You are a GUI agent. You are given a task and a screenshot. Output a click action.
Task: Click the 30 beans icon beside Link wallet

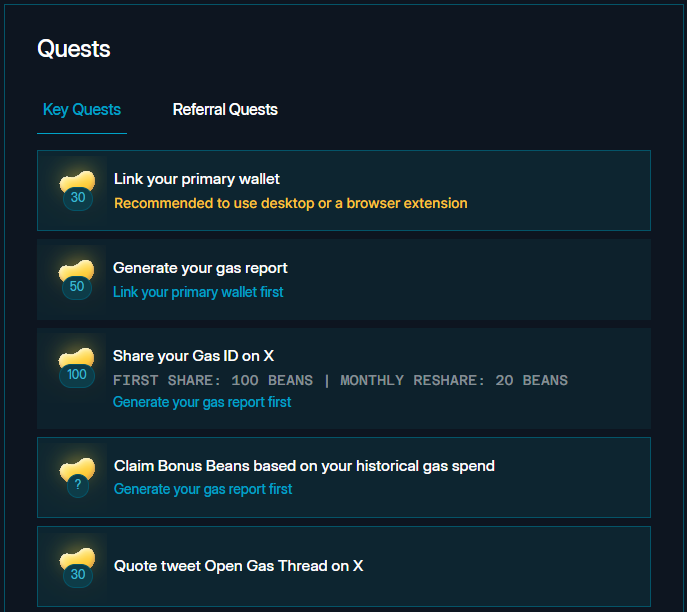[x=78, y=189]
